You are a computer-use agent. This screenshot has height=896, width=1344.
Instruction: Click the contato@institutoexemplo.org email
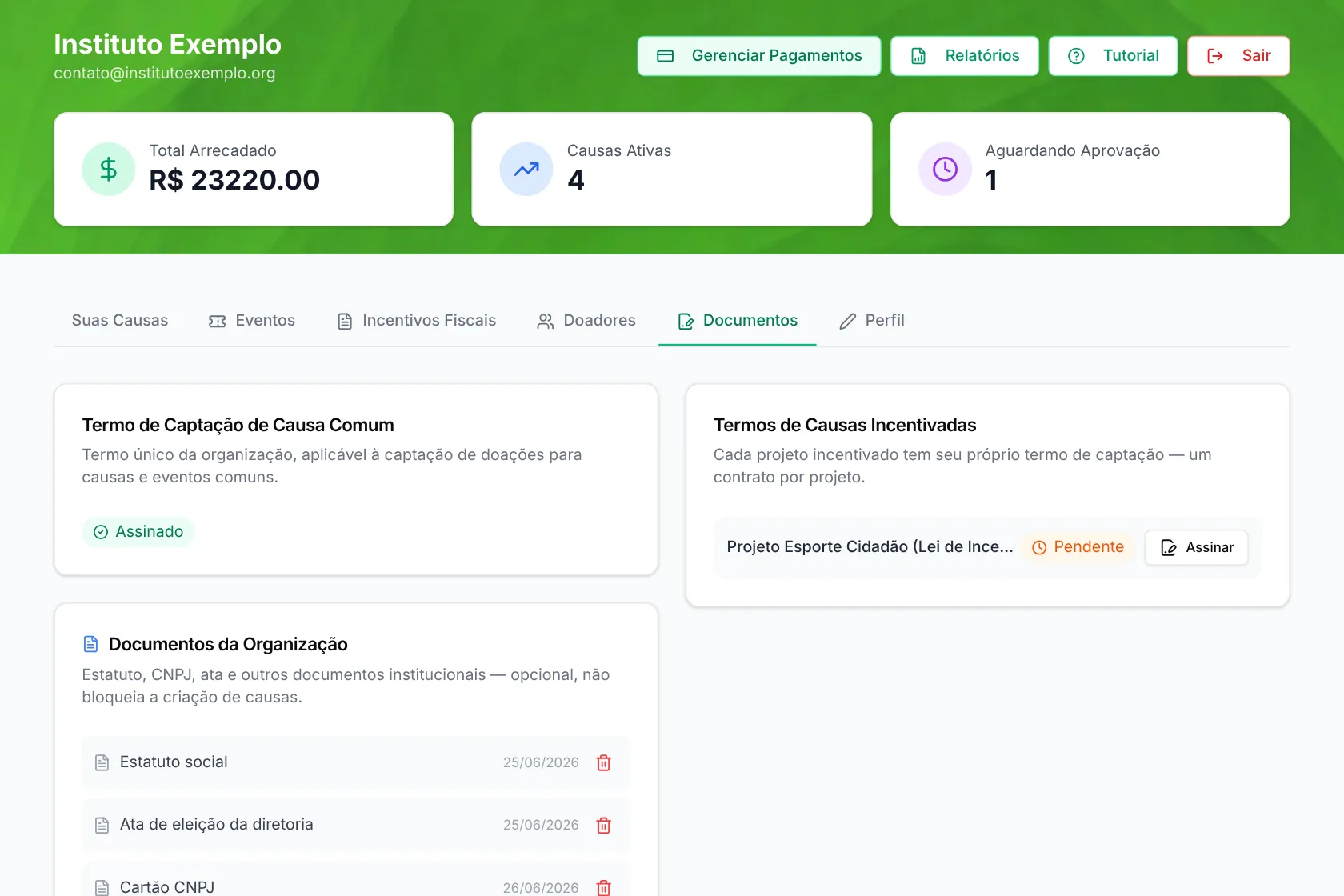(x=165, y=73)
